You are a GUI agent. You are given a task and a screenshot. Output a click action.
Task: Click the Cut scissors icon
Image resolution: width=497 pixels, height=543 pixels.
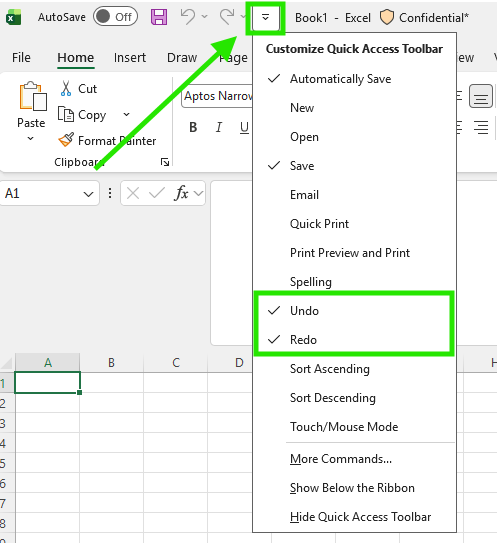click(66, 89)
